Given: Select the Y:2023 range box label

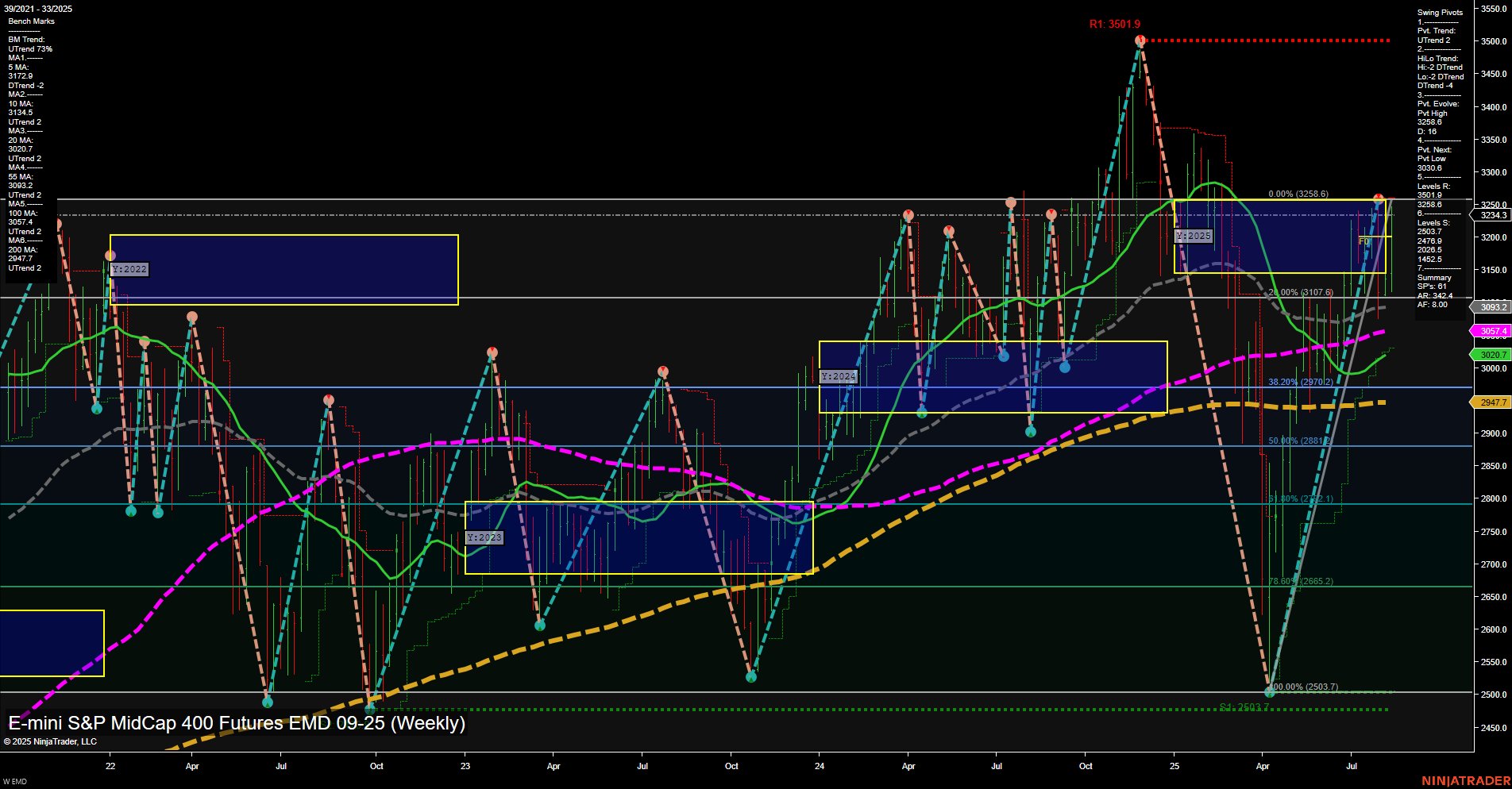Looking at the screenshot, I should point(484,537).
